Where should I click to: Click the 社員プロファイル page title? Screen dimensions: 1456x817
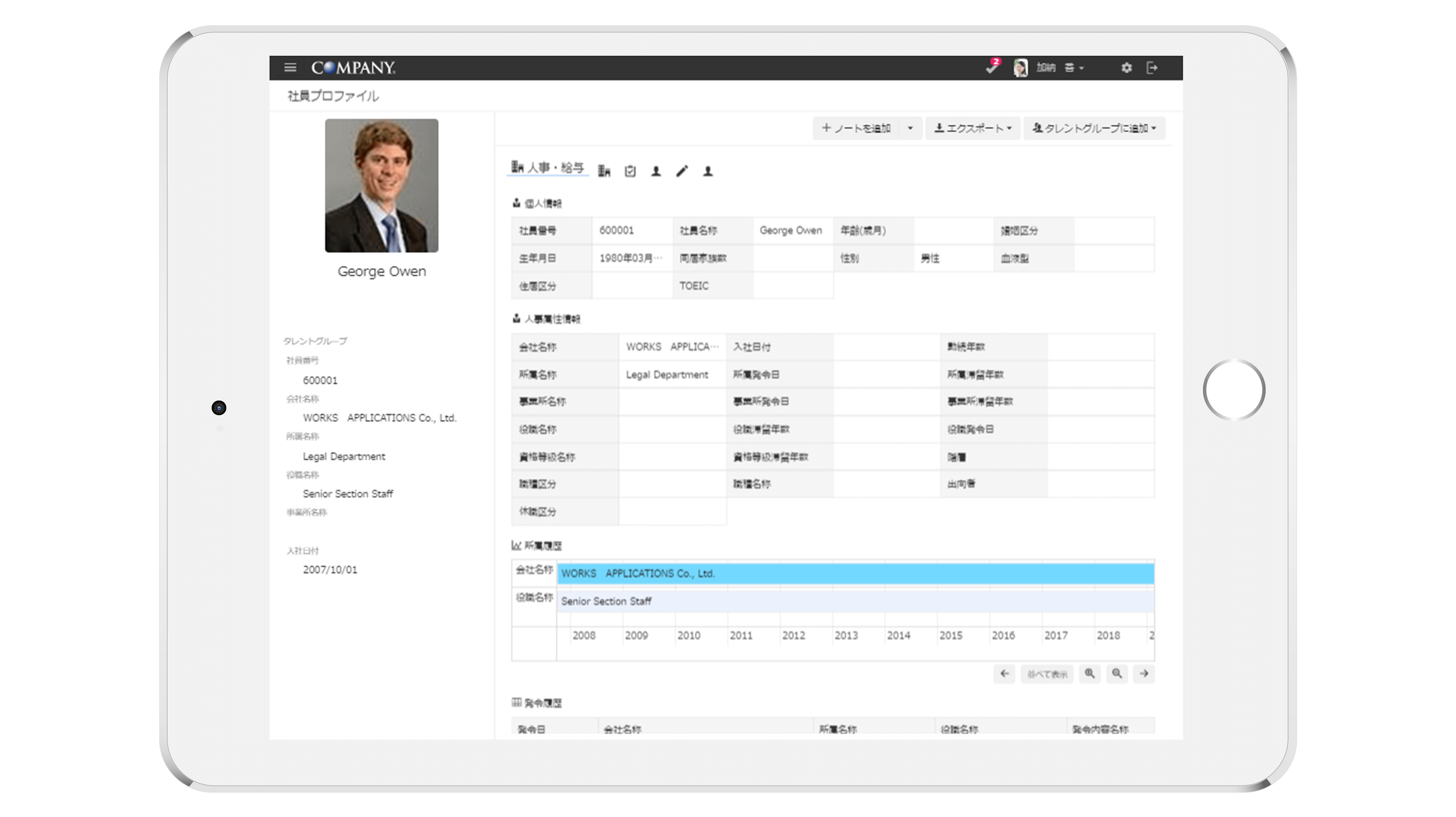(333, 96)
